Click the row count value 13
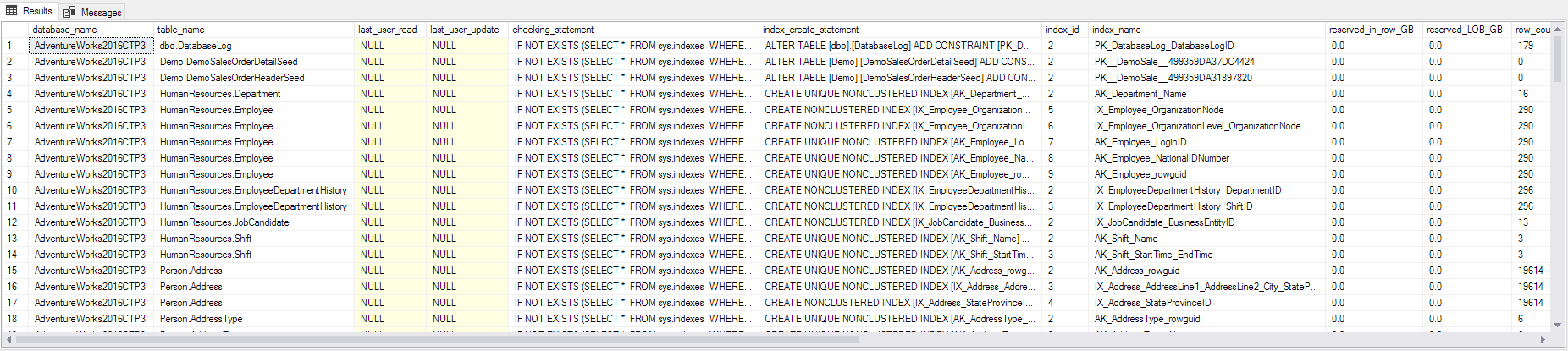 click(1532, 222)
